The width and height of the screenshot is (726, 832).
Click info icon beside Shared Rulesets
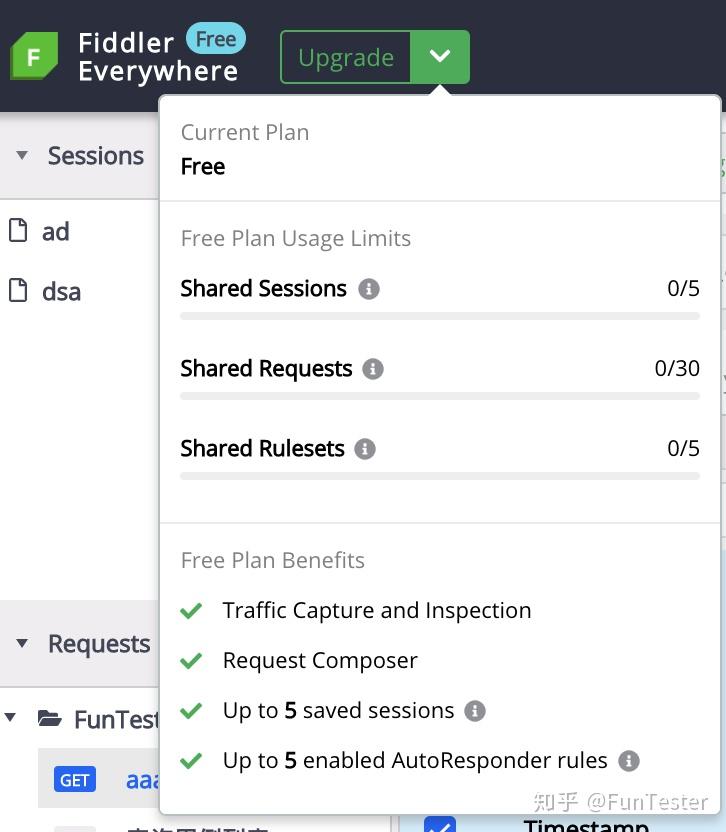365,449
